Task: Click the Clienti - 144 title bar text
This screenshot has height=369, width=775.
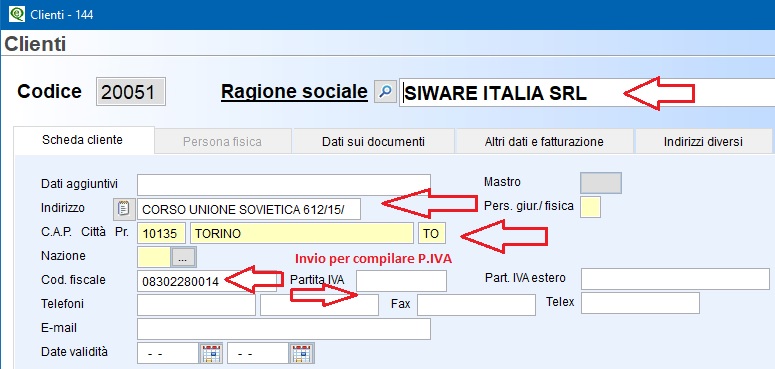Action: tap(62, 15)
